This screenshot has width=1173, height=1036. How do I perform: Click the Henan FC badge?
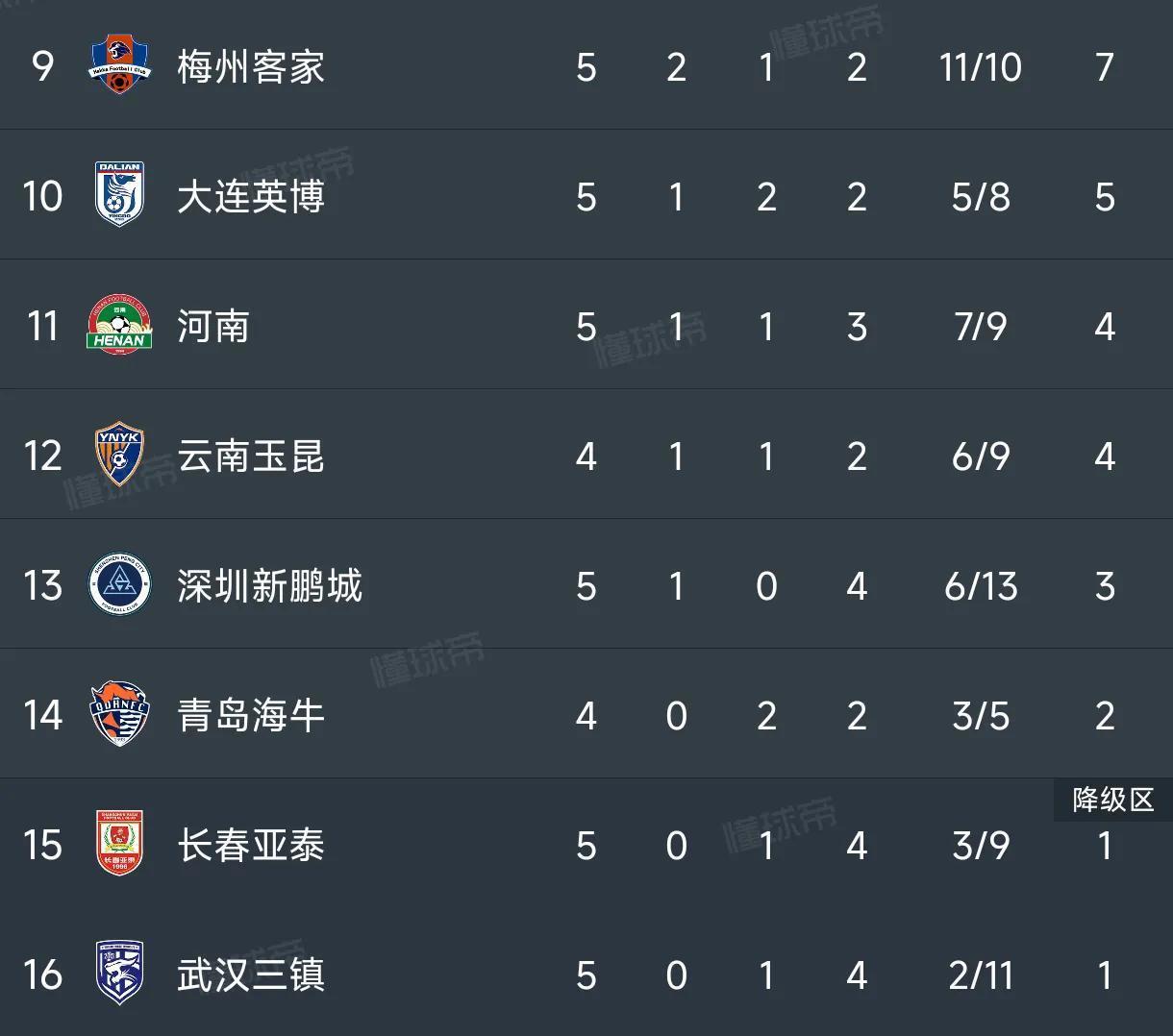(120, 325)
